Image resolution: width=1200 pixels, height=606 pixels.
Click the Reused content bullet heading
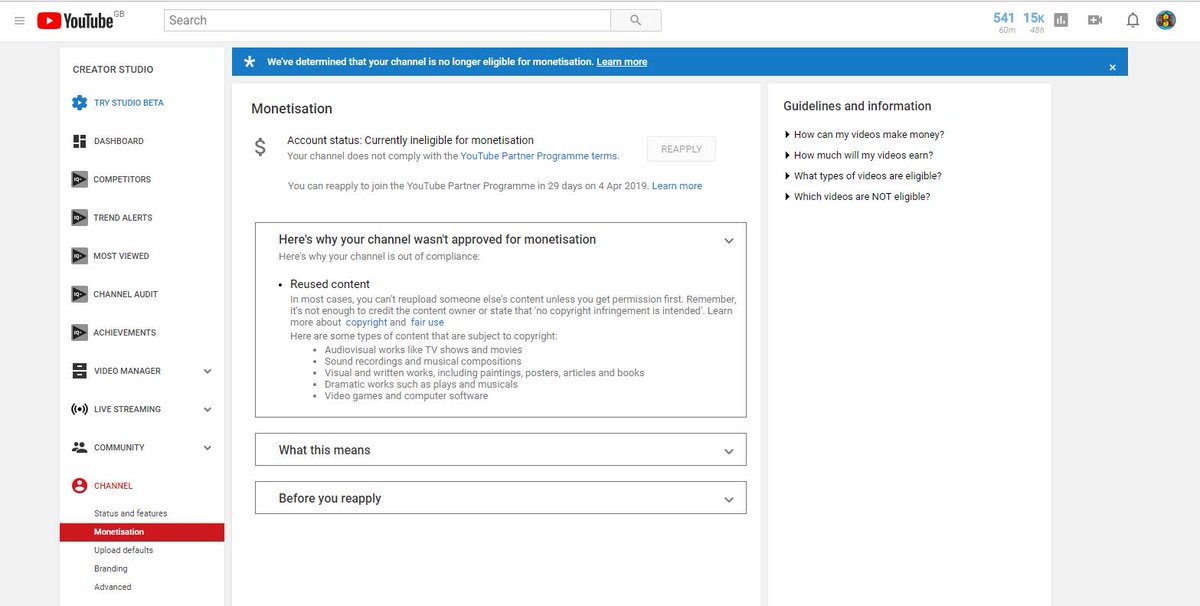330,284
